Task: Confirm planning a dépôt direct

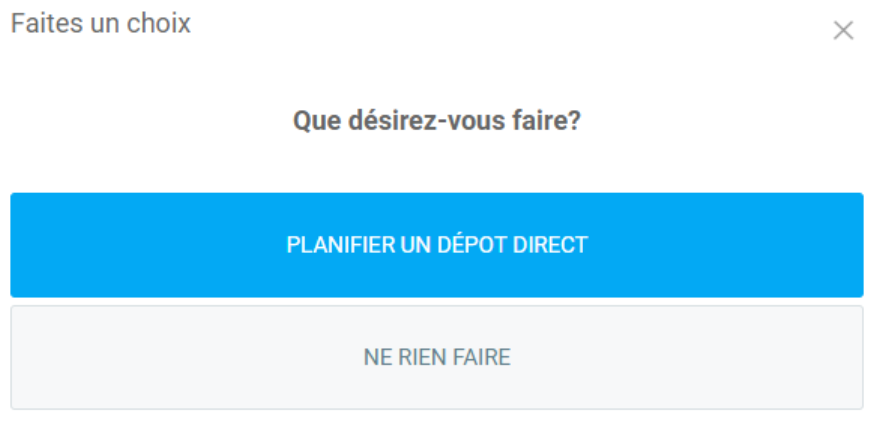Action: tap(437, 245)
